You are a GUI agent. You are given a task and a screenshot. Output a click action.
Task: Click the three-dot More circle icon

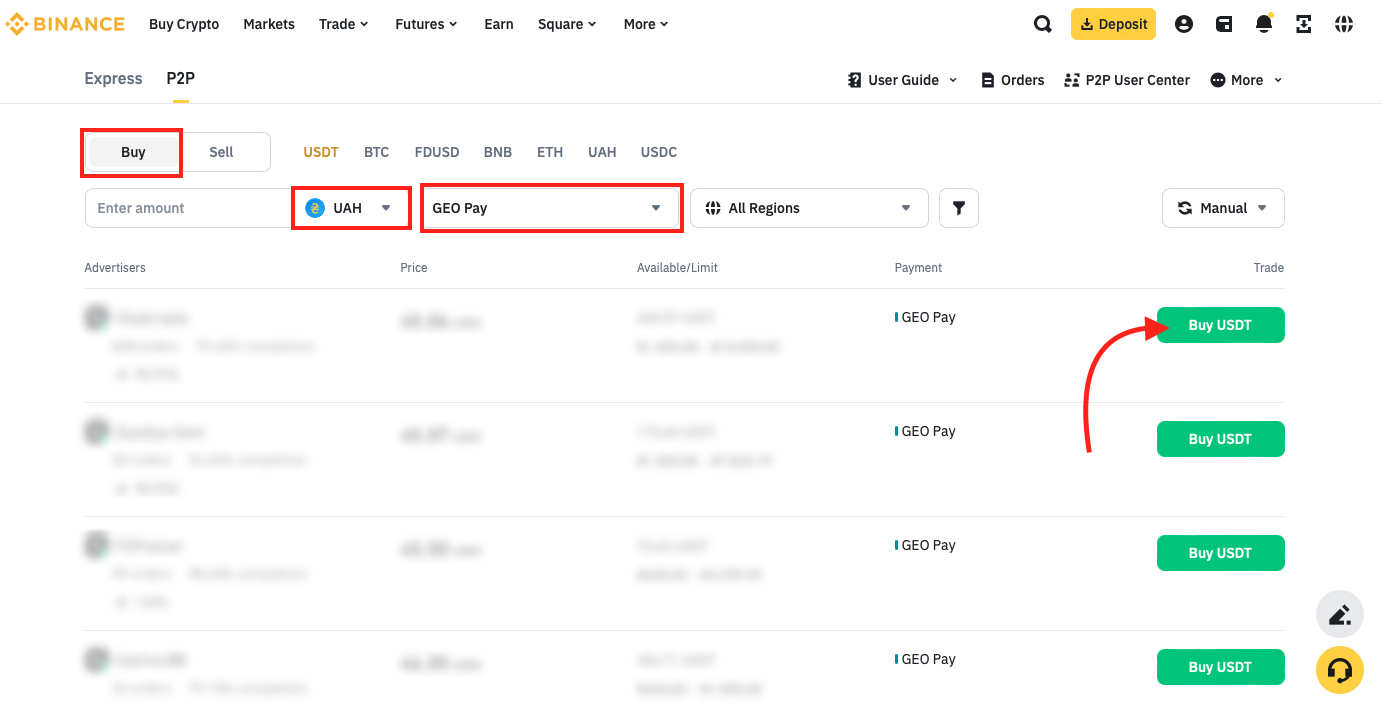tap(1218, 80)
